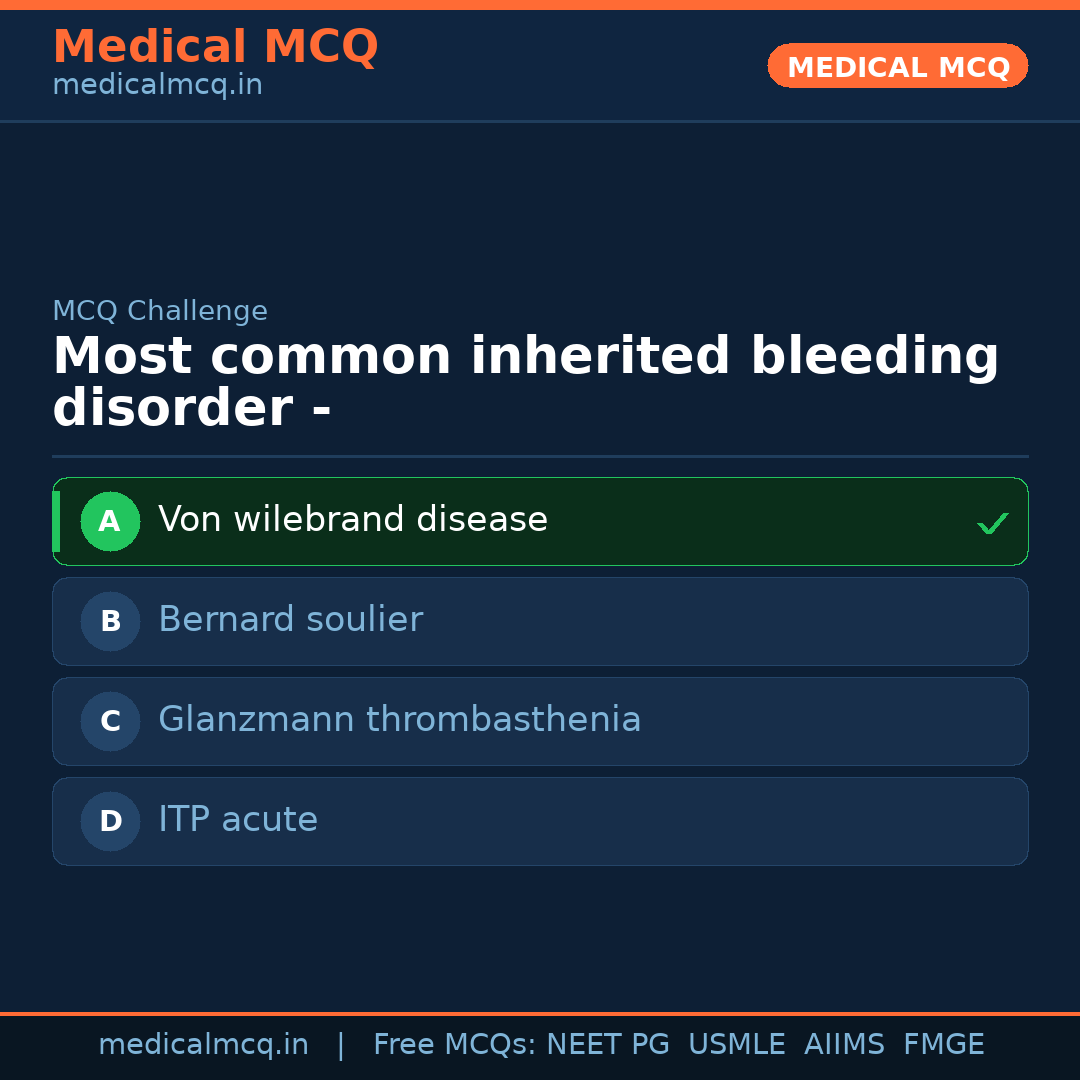The height and width of the screenshot is (1080, 1080).
Task: Select the 'ITP acute' answer text
Action: point(238,820)
